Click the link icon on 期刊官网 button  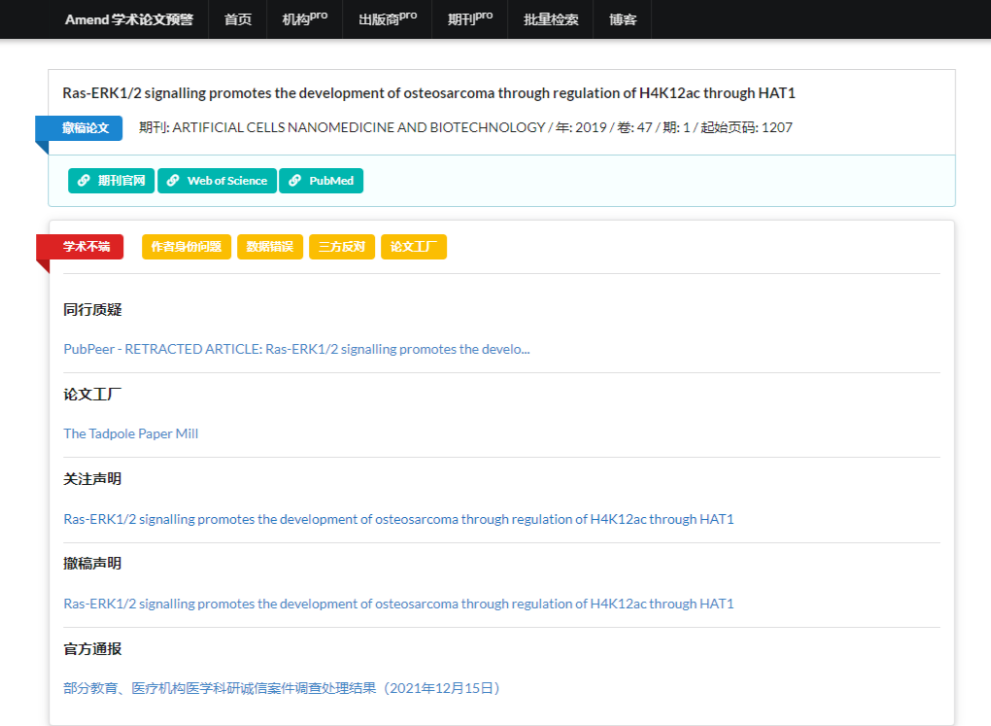(84, 181)
